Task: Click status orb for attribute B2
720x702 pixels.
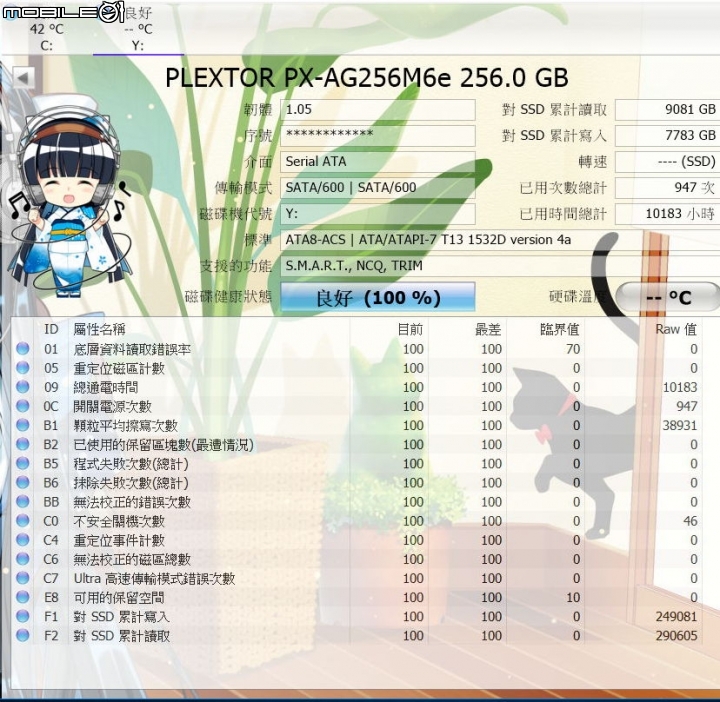Action: click(x=22, y=444)
